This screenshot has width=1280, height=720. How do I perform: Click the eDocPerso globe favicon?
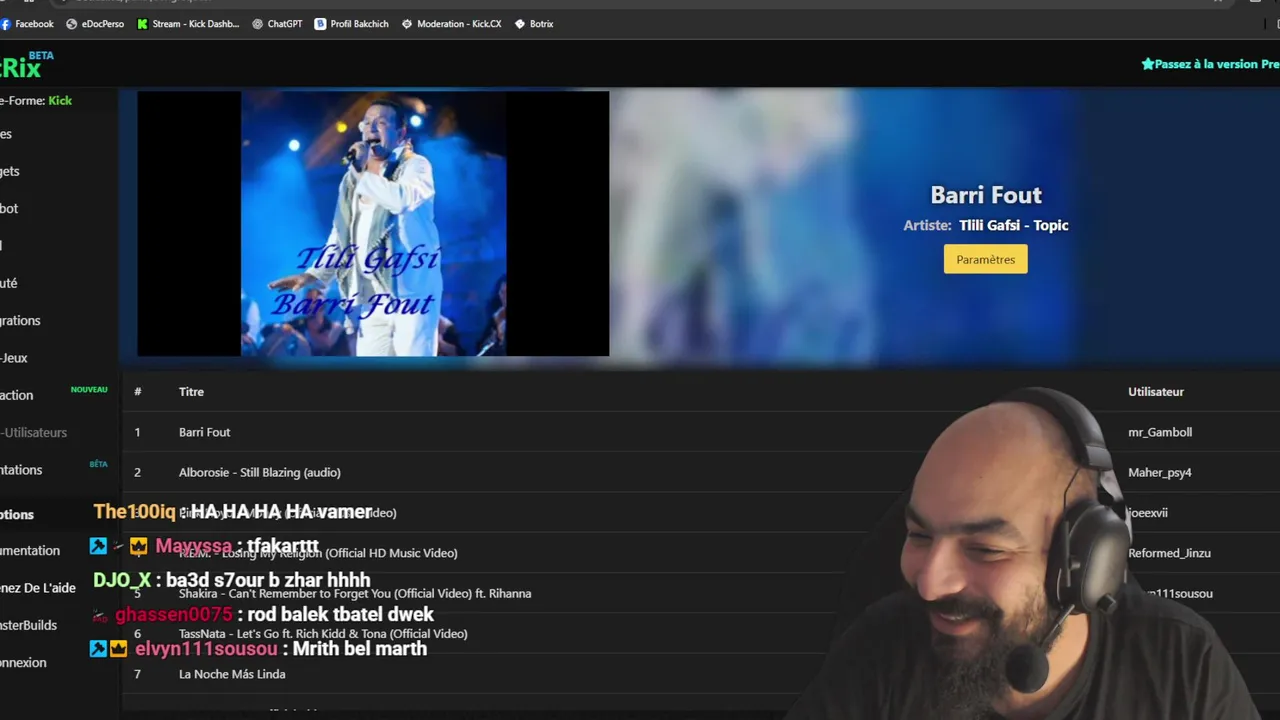coord(71,24)
